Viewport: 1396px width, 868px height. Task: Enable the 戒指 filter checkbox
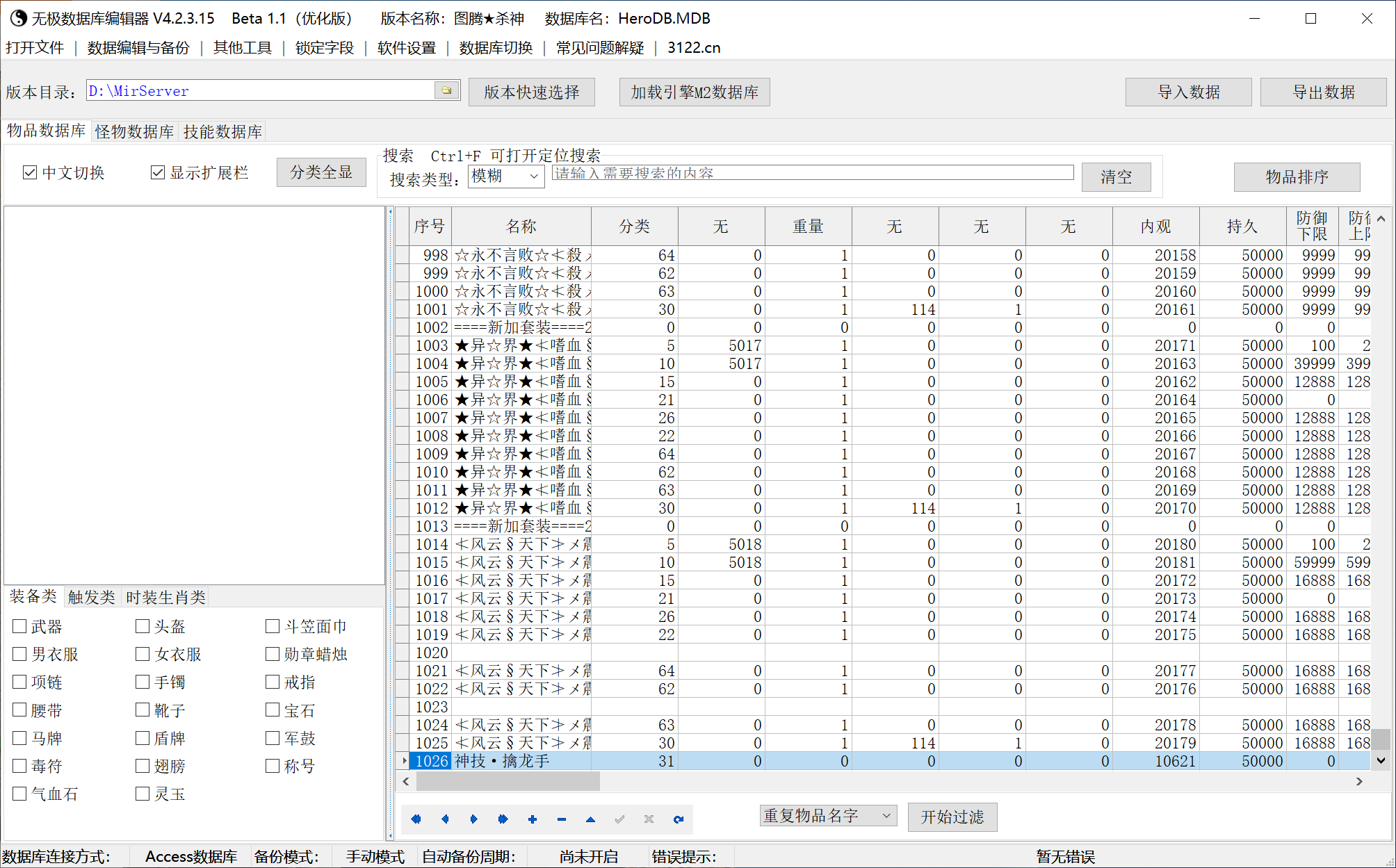(x=273, y=682)
